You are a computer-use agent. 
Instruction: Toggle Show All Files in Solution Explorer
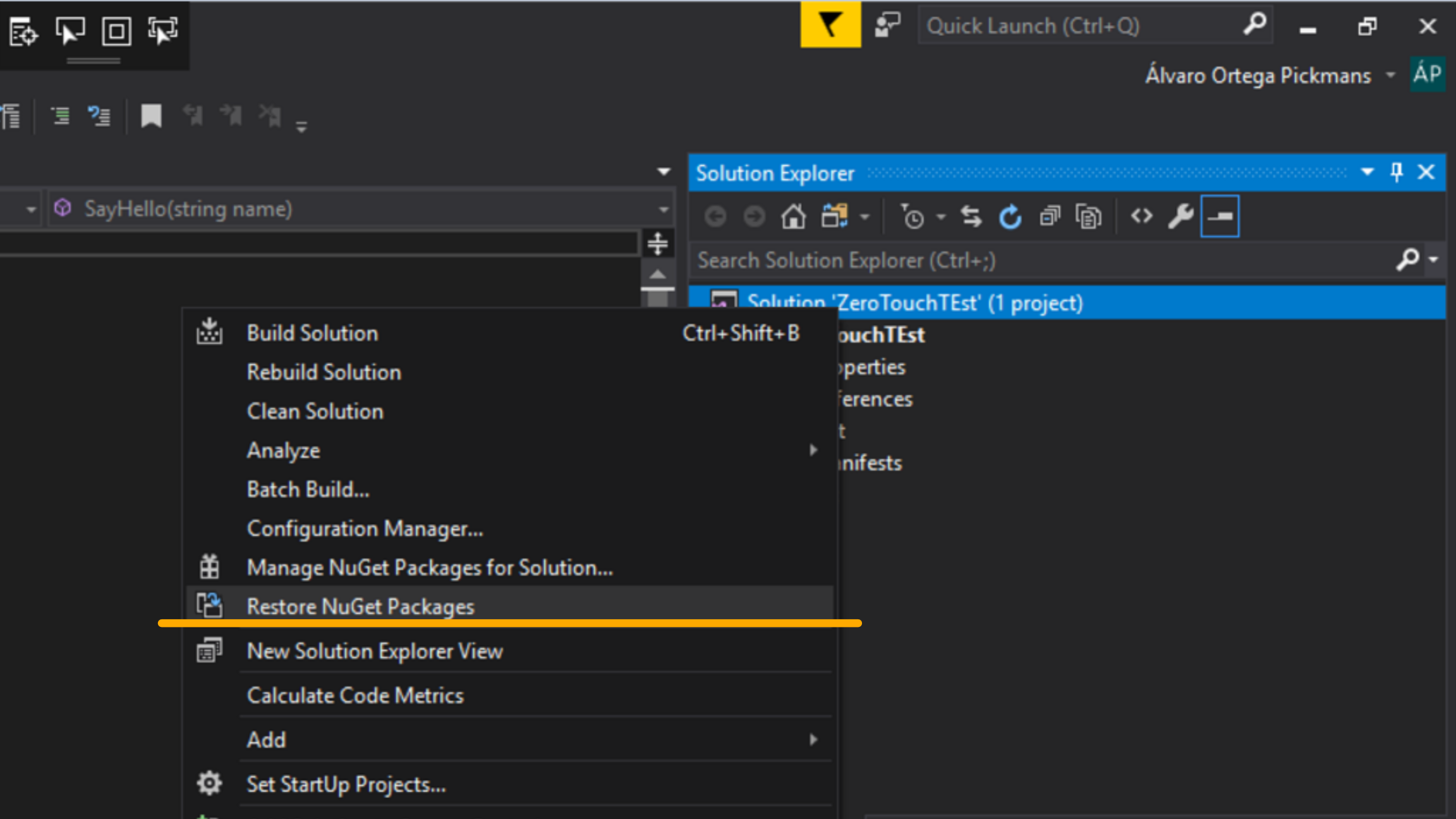1088,217
